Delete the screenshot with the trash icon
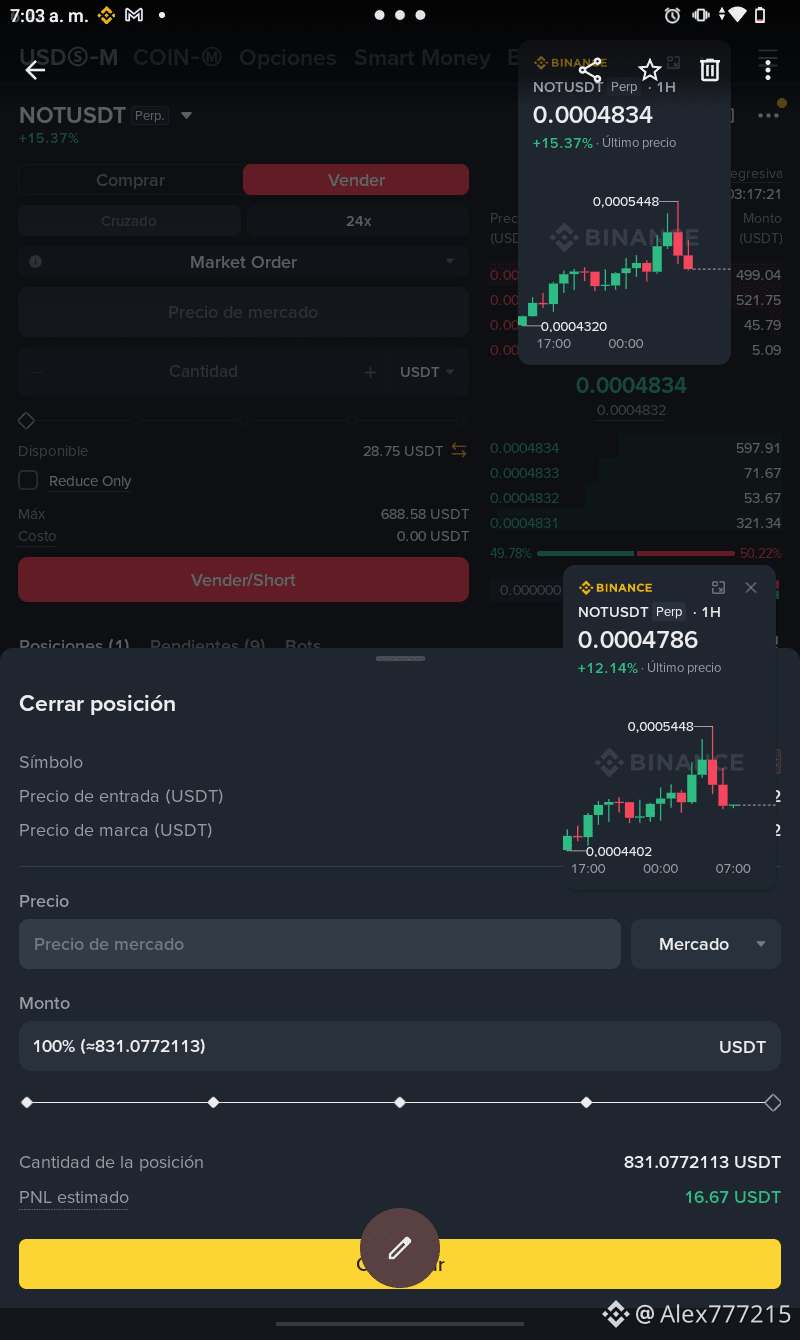The width and height of the screenshot is (800, 1340). [x=709, y=70]
